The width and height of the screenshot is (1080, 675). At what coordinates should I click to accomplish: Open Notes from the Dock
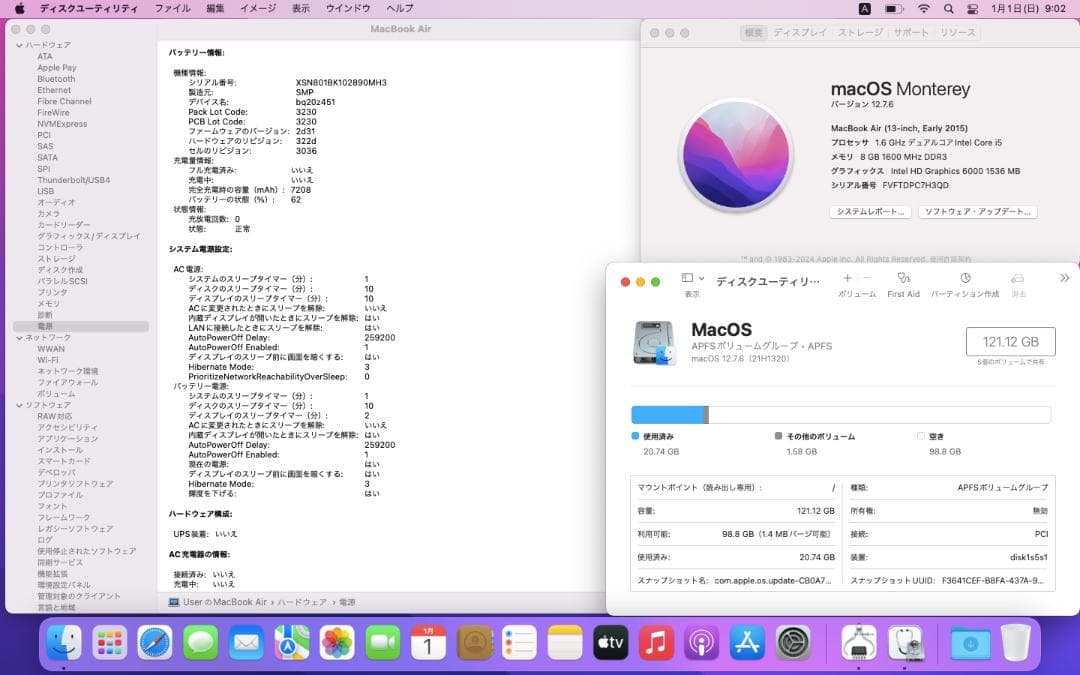[x=565, y=643]
